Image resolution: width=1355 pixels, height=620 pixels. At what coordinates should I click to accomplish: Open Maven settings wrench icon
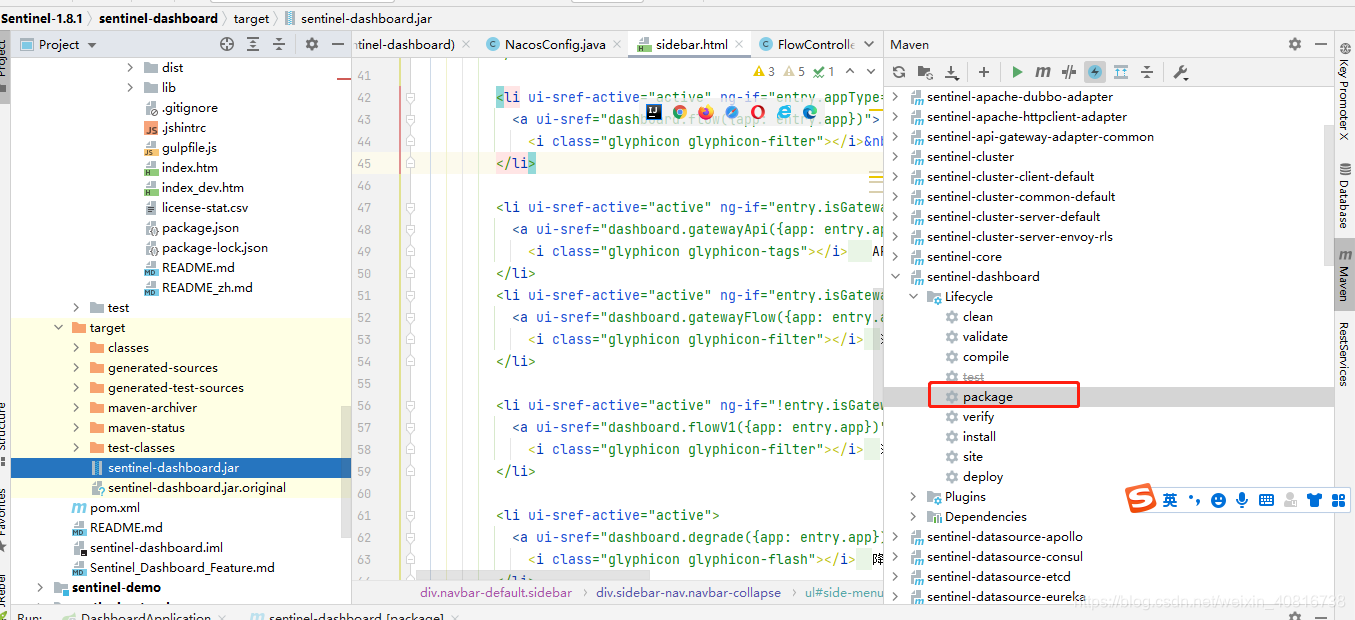click(x=1180, y=72)
